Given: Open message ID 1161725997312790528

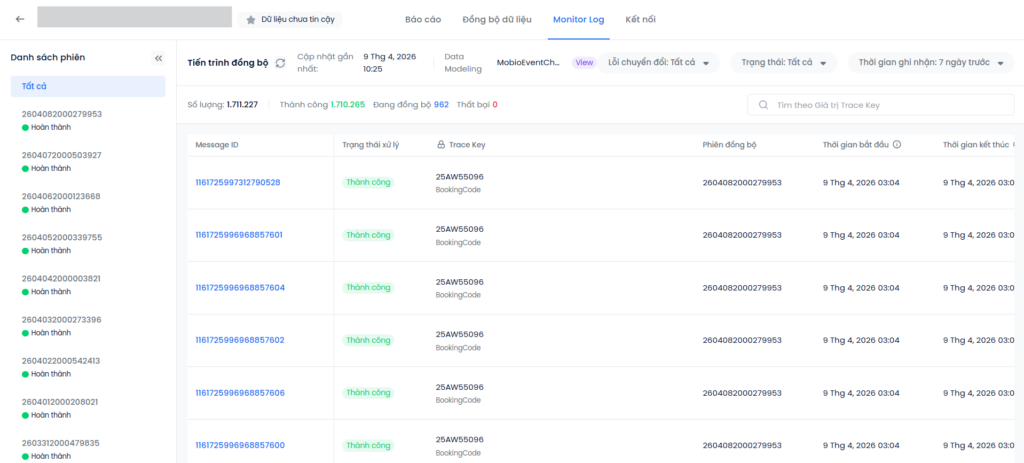Looking at the screenshot, I should coord(238,182).
